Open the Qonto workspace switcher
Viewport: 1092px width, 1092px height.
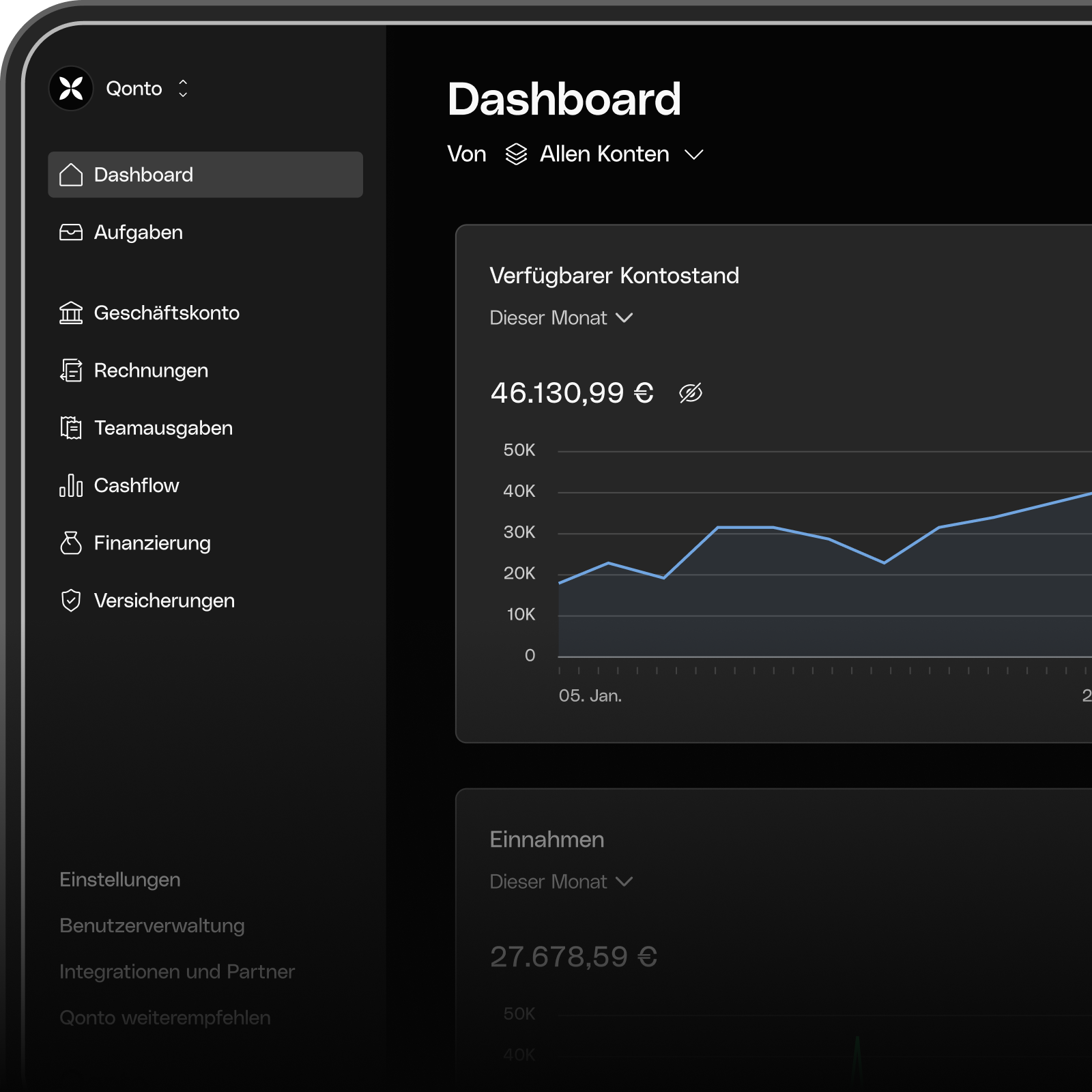click(x=182, y=88)
